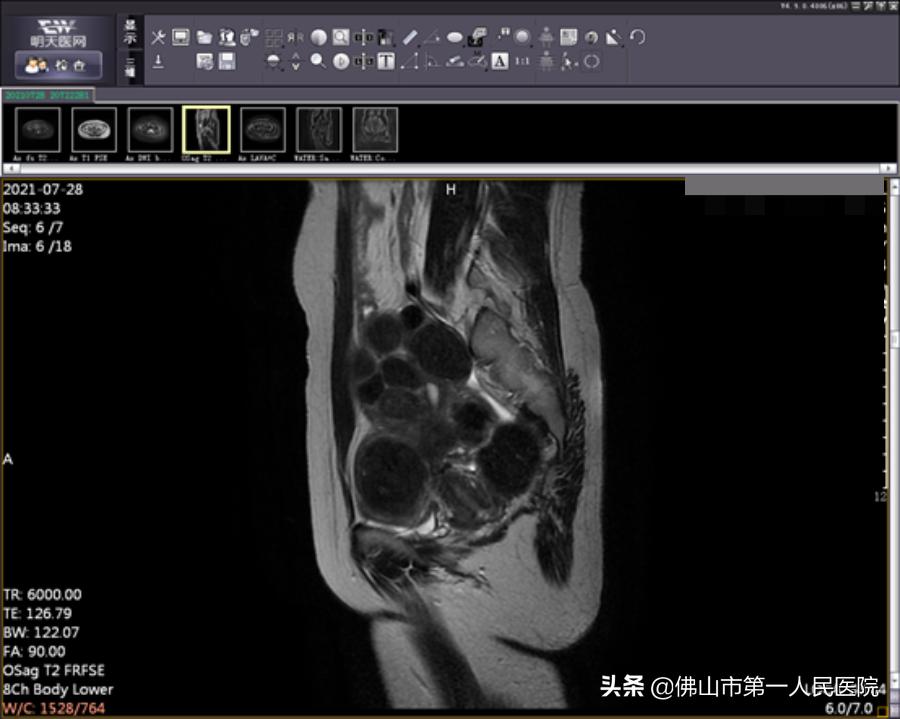Click the head profile icon
The height and width of the screenshot is (719, 900).
click(591, 38)
